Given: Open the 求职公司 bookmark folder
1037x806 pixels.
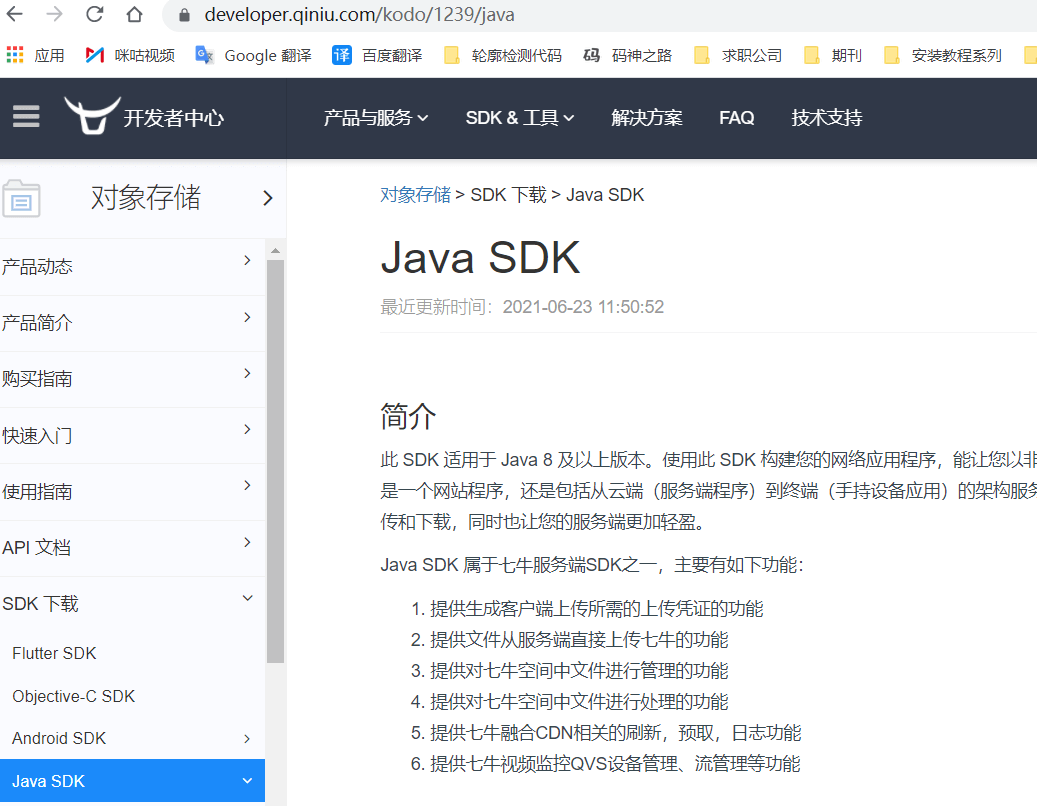Looking at the screenshot, I should 737,55.
